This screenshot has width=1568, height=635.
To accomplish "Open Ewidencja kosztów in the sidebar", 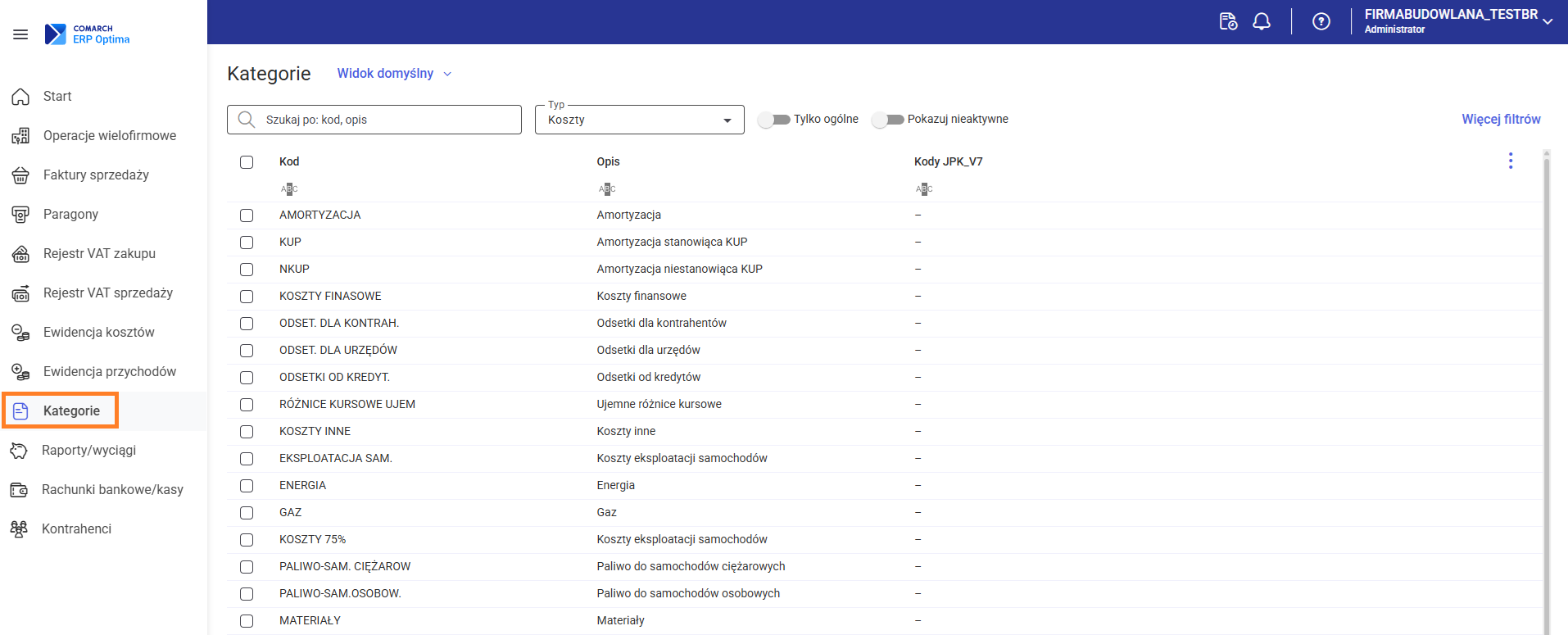I will point(98,333).
